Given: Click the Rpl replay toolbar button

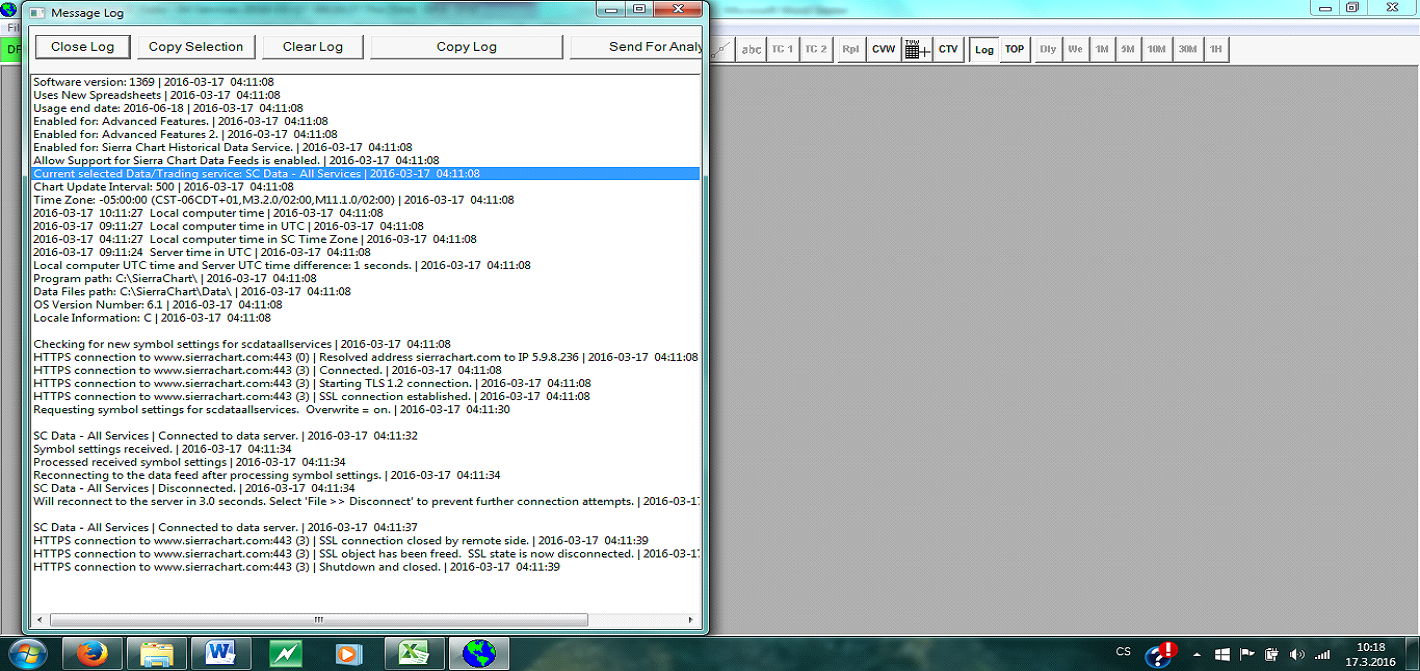Looking at the screenshot, I should pyautogui.click(x=850, y=49).
